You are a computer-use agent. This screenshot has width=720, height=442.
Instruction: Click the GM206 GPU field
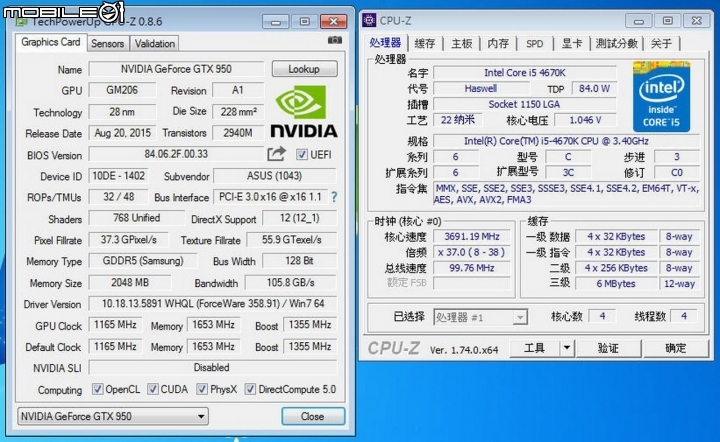[x=122, y=90]
